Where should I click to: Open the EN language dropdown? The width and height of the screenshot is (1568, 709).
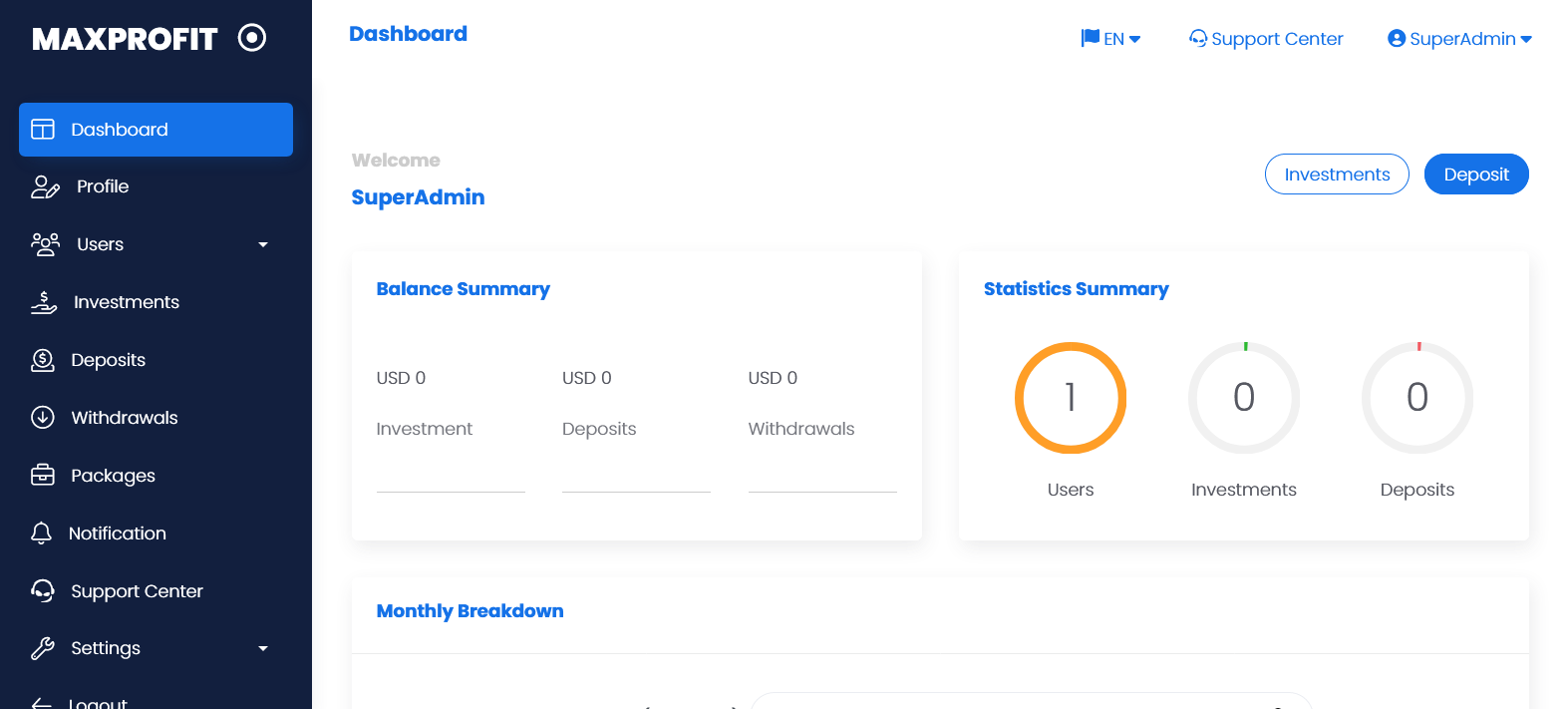tap(1110, 39)
